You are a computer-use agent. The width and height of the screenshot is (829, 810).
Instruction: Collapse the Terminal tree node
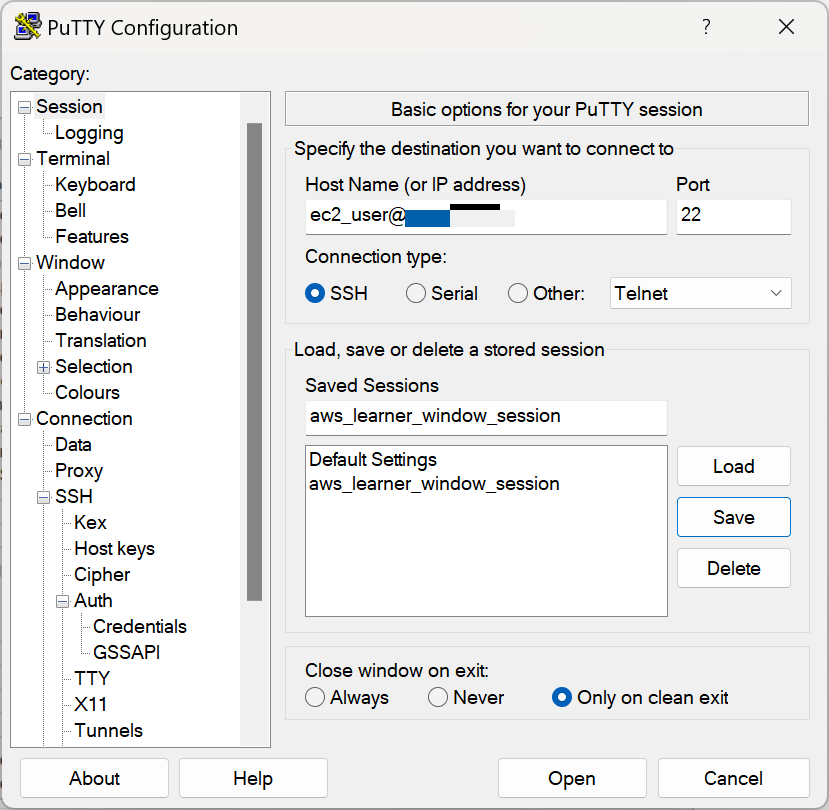click(24, 159)
